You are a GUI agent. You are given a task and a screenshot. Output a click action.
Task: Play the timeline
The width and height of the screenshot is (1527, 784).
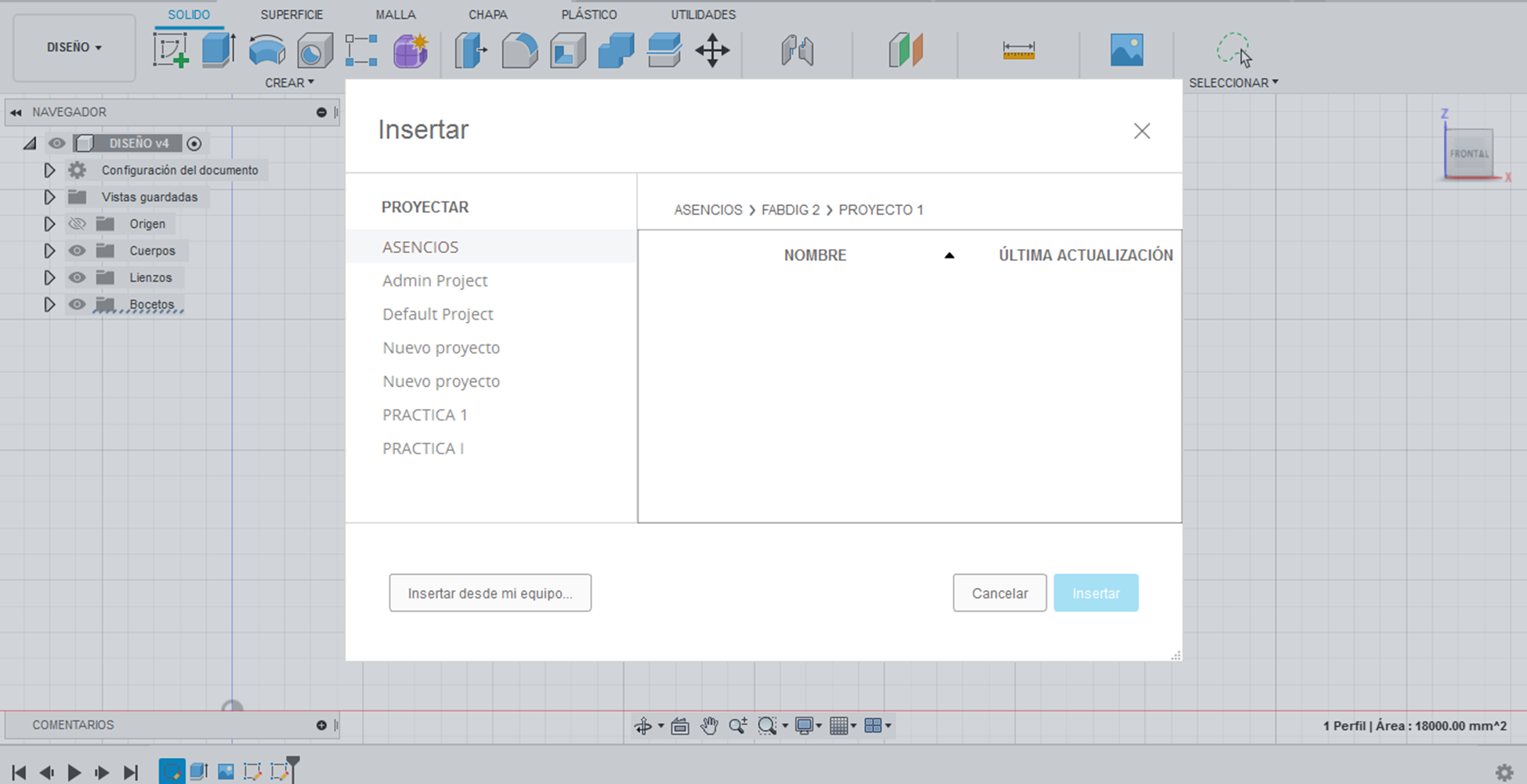click(x=74, y=772)
